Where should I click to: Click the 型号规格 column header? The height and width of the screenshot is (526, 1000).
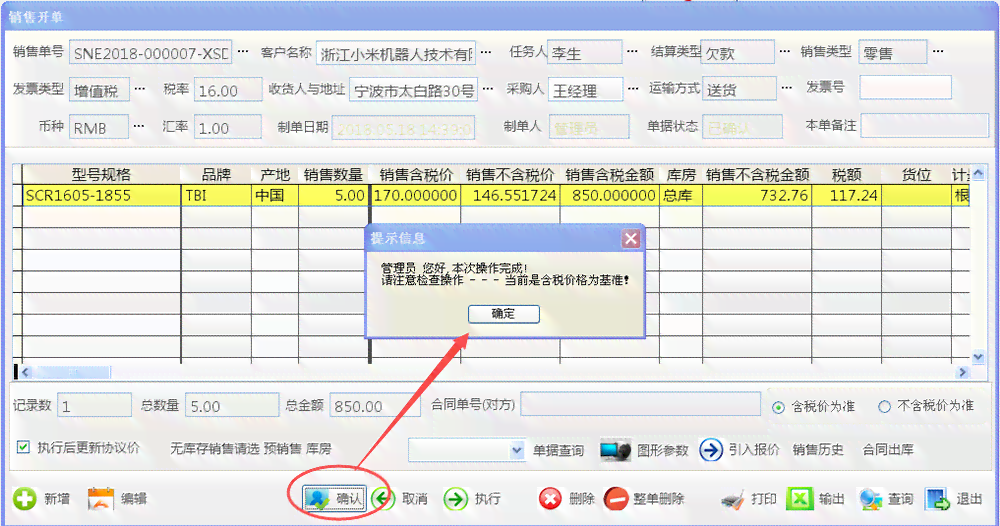[x=101, y=174]
